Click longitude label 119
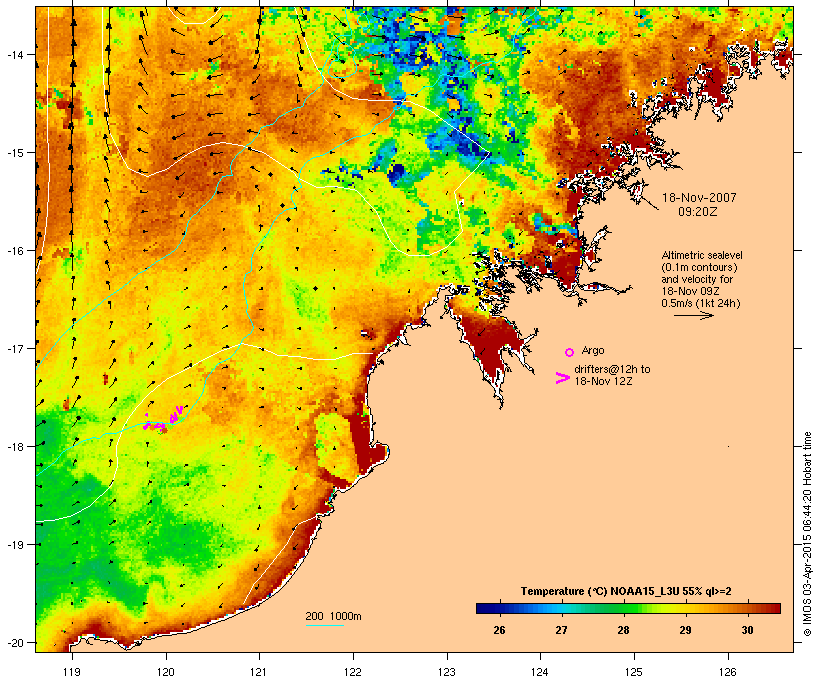 [72, 672]
